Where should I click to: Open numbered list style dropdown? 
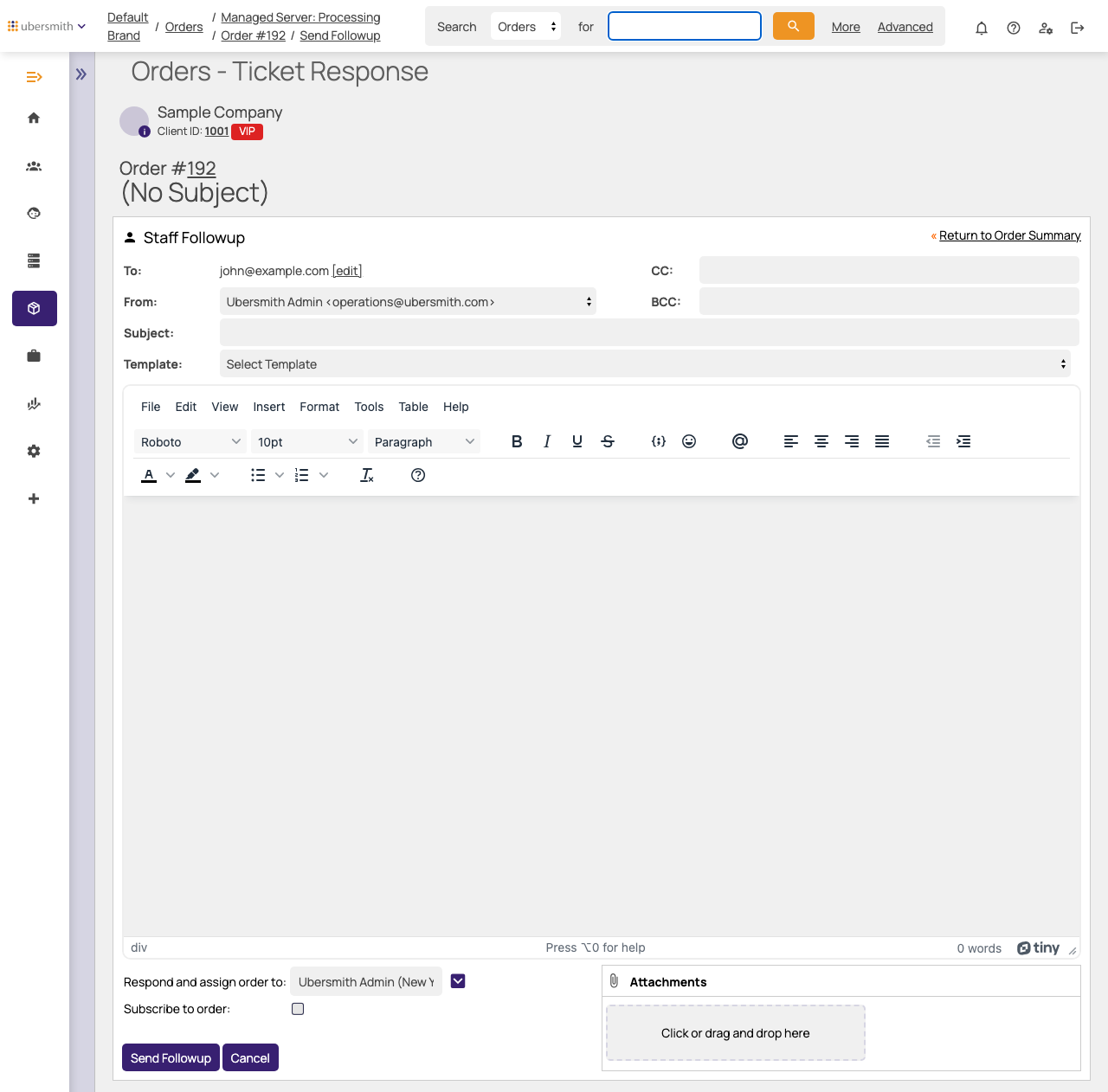324,475
